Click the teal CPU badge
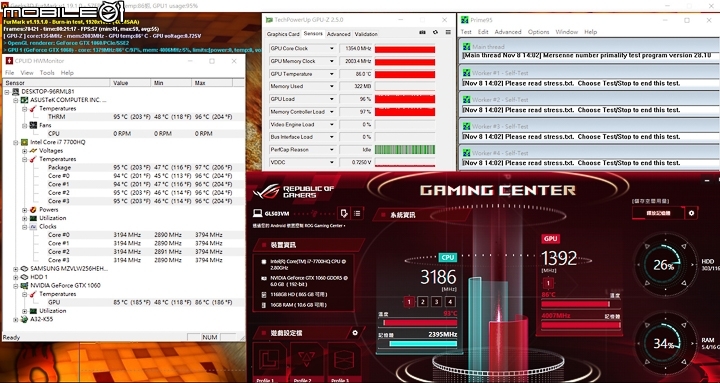Image resolution: width=720 pixels, height=383 pixels. [448, 257]
